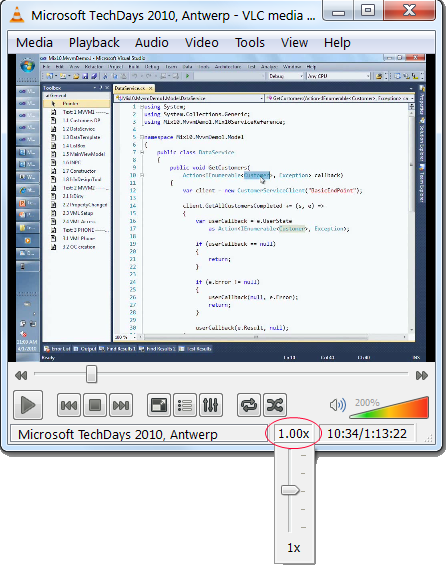The width and height of the screenshot is (446, 567).
Task: Click the faster forward double-arrow icon
Action: pos(422,375)
